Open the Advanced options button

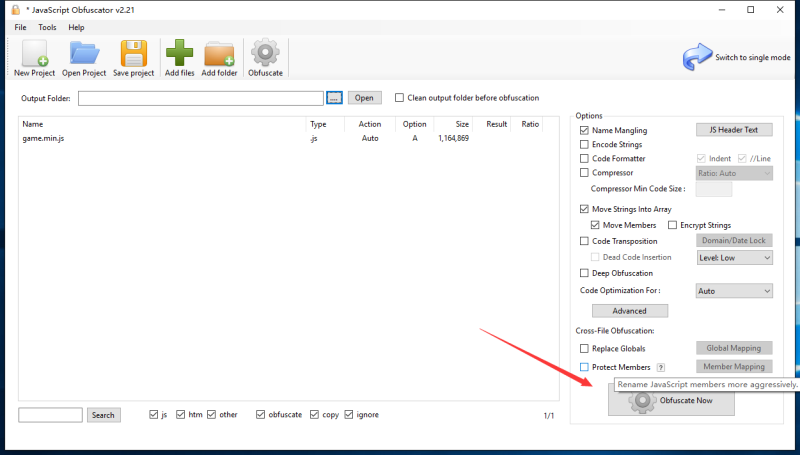(629, 311)
